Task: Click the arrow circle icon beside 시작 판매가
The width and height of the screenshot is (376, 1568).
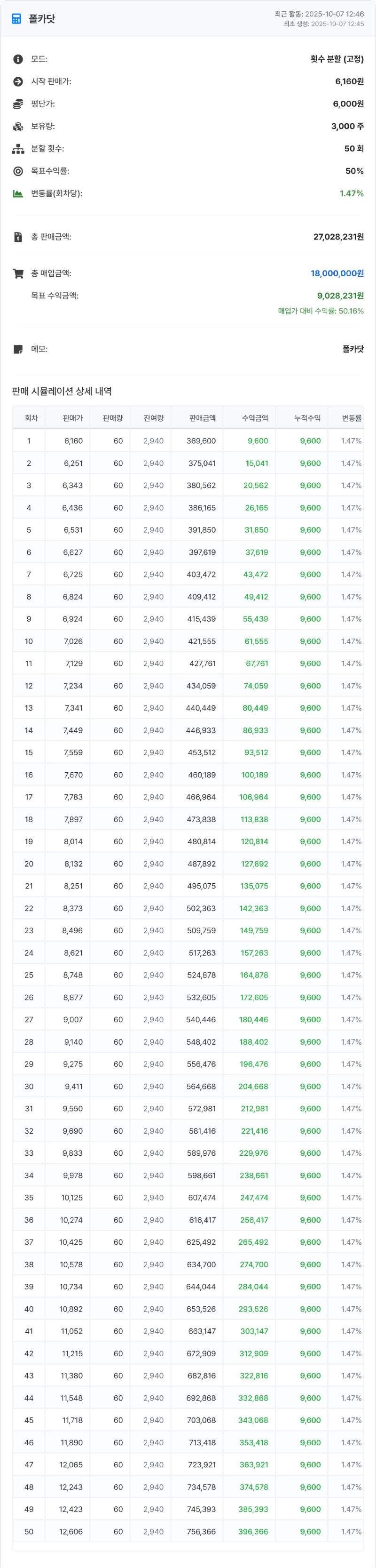Action: [x=18, y=81]
